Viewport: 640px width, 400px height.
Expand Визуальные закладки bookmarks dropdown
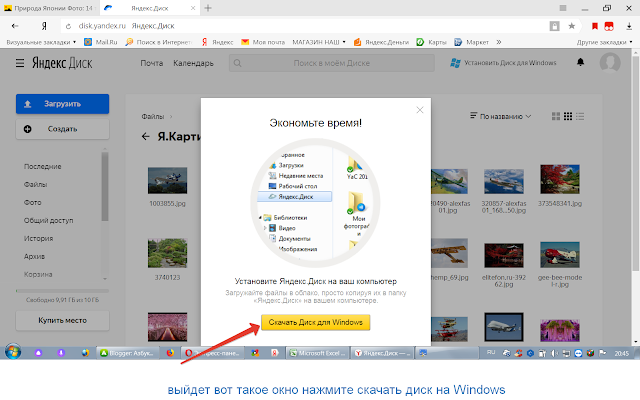pyautogui.click(x=41, y=42)
